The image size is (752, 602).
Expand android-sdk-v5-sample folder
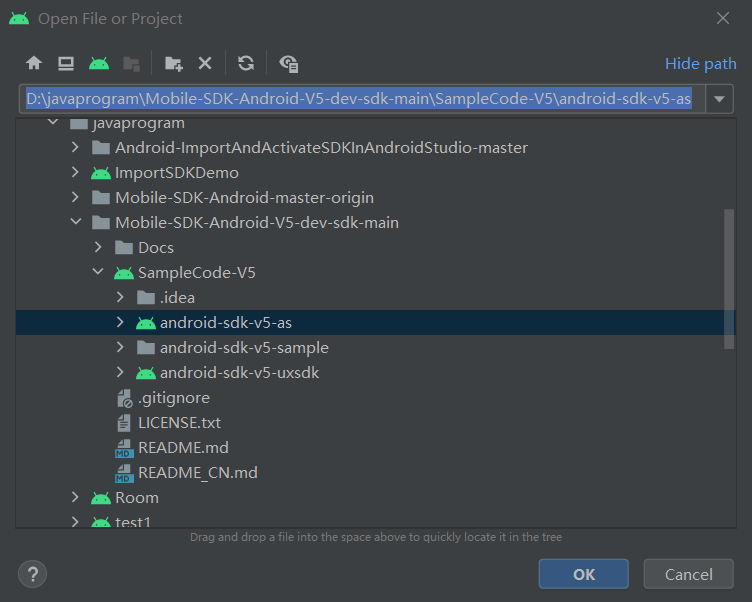(120, 347)
